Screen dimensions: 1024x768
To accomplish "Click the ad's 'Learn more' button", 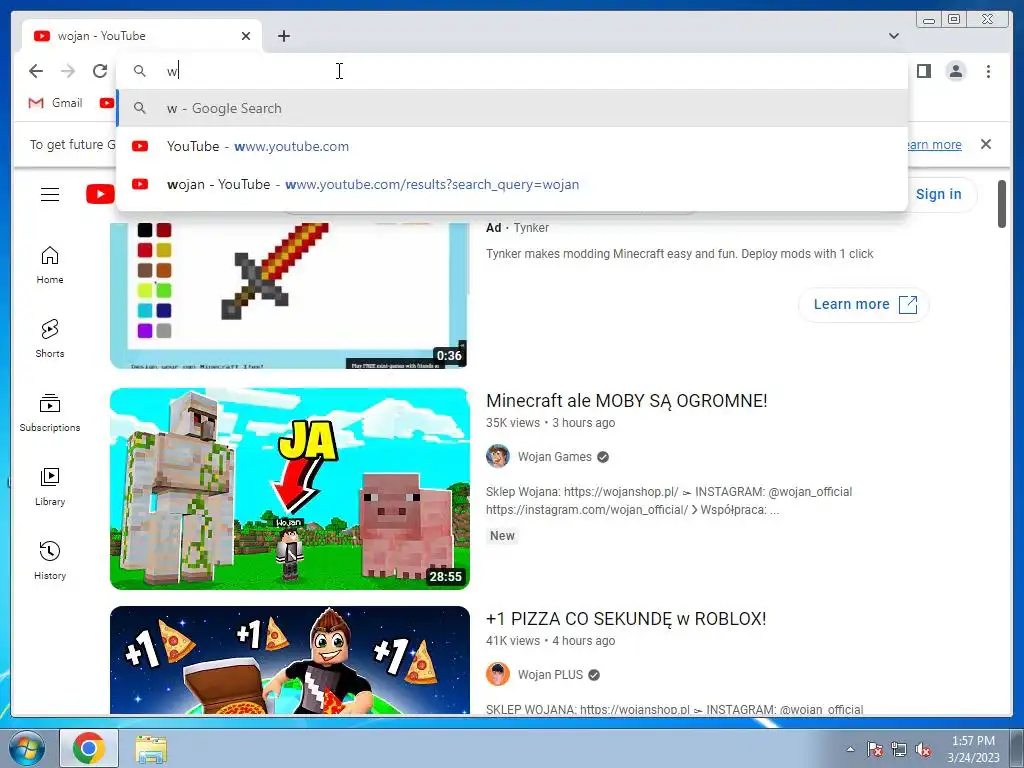I will (x=863, y=304).
